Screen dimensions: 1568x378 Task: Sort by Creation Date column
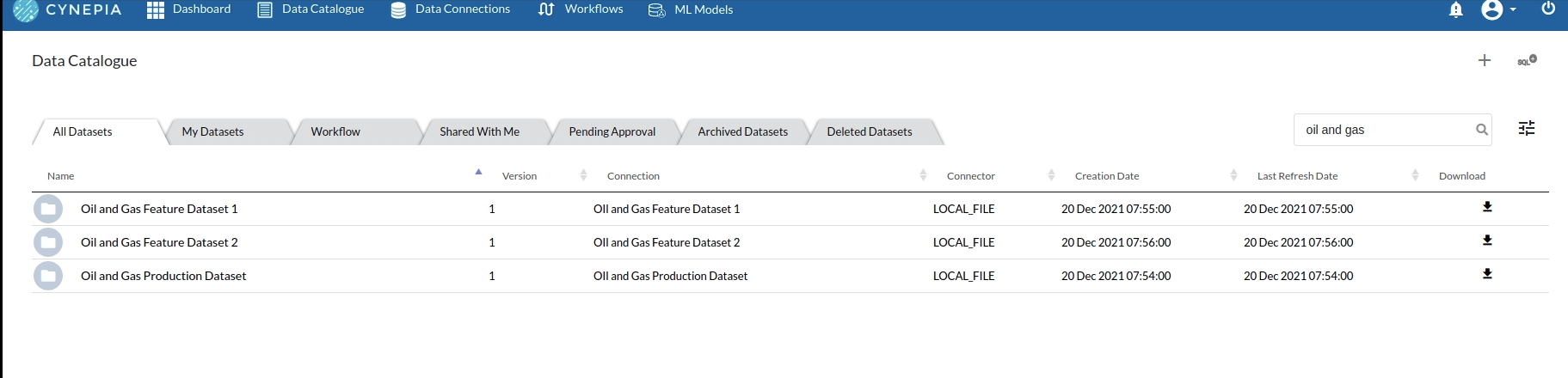pos(1106,176)
